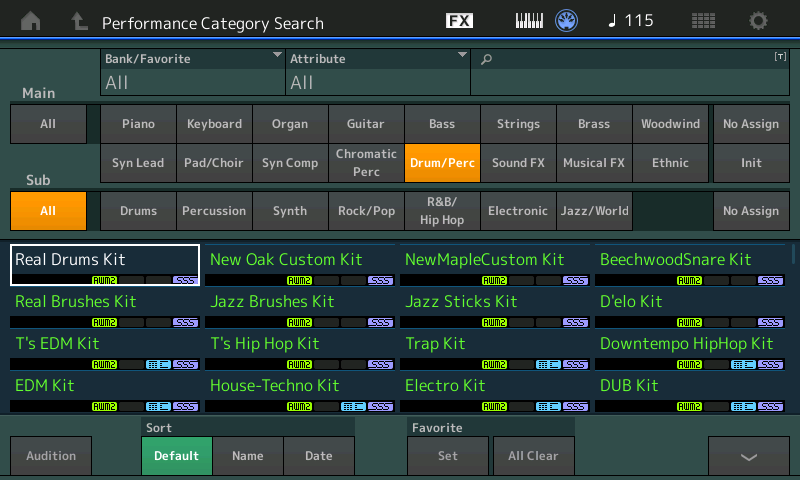Open the FX overview icon
The width and height of the screenshot is (800, 480).
[459, 21]
